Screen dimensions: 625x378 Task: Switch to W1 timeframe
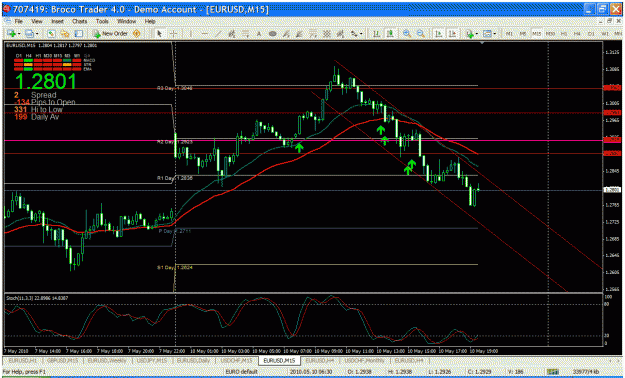coord(605,34)
